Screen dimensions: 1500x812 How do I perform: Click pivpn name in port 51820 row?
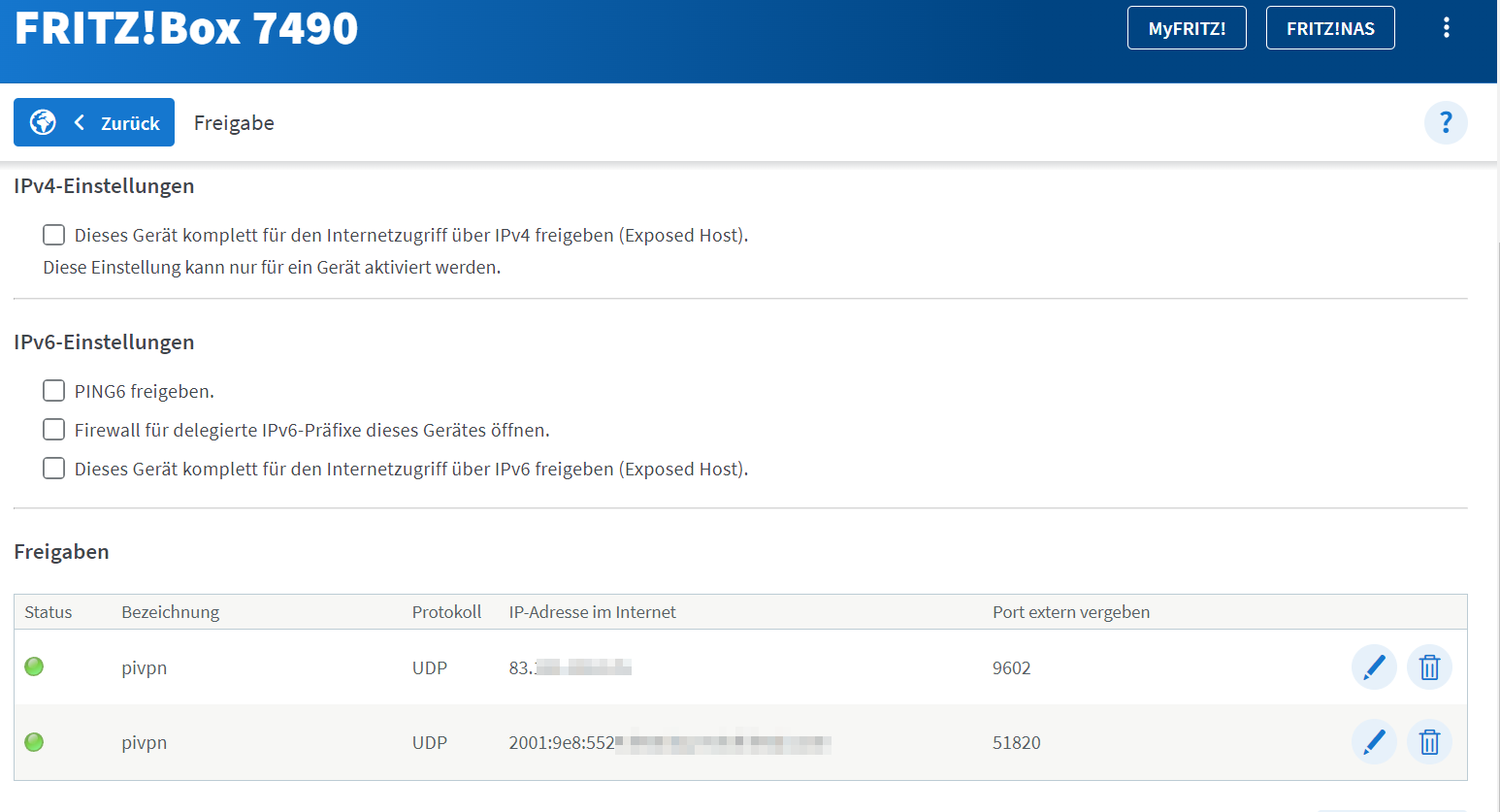[144, 743]
